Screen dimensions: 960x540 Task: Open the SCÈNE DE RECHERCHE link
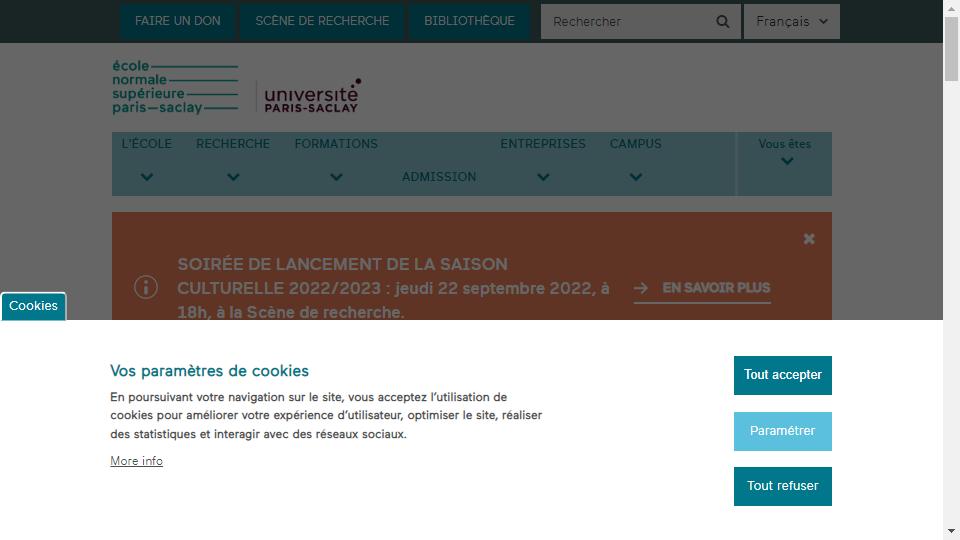(x=322, y=21)
